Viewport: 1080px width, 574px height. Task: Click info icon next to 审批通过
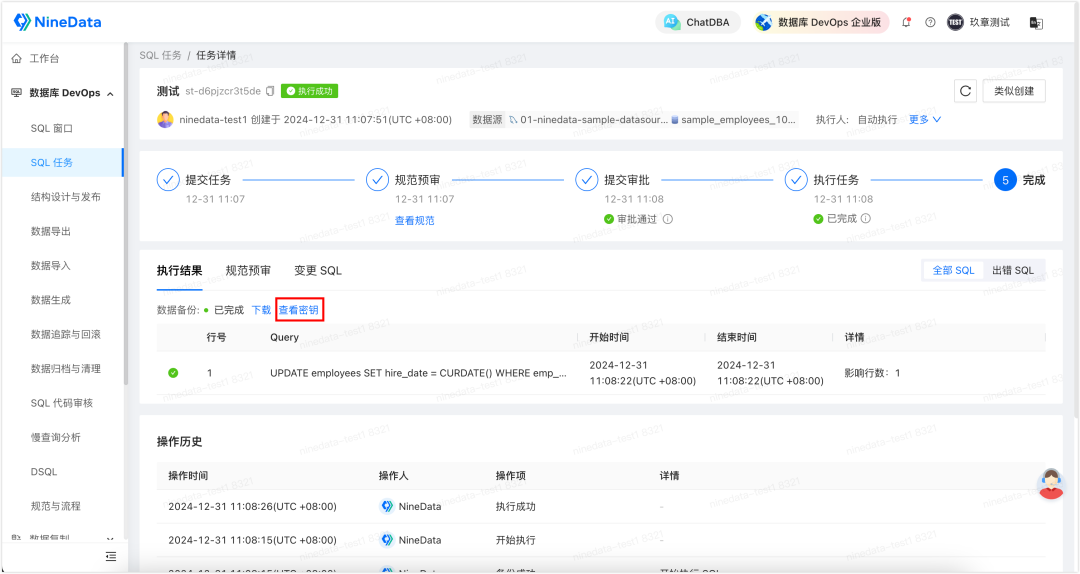coord(668,219)
